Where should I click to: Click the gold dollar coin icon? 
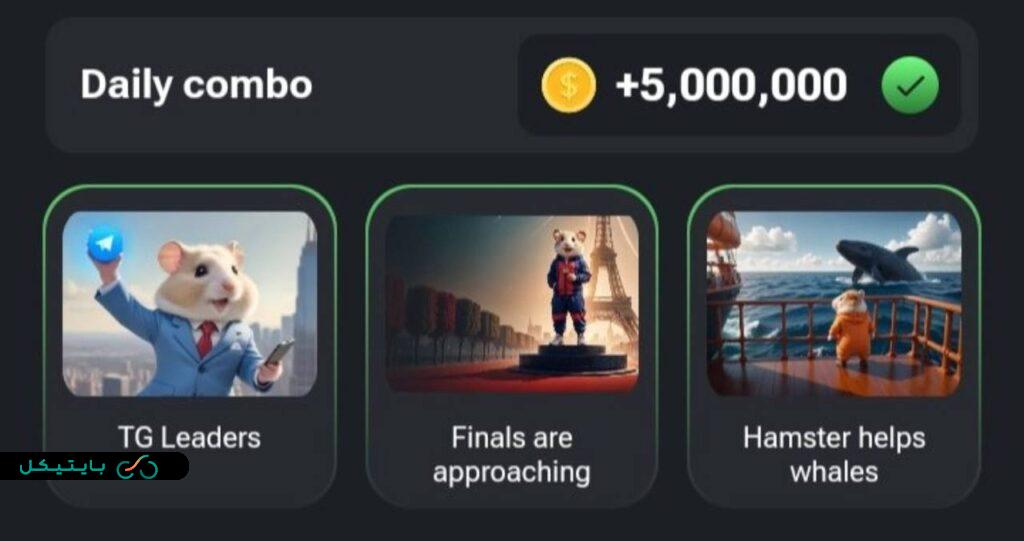point(568,86)
